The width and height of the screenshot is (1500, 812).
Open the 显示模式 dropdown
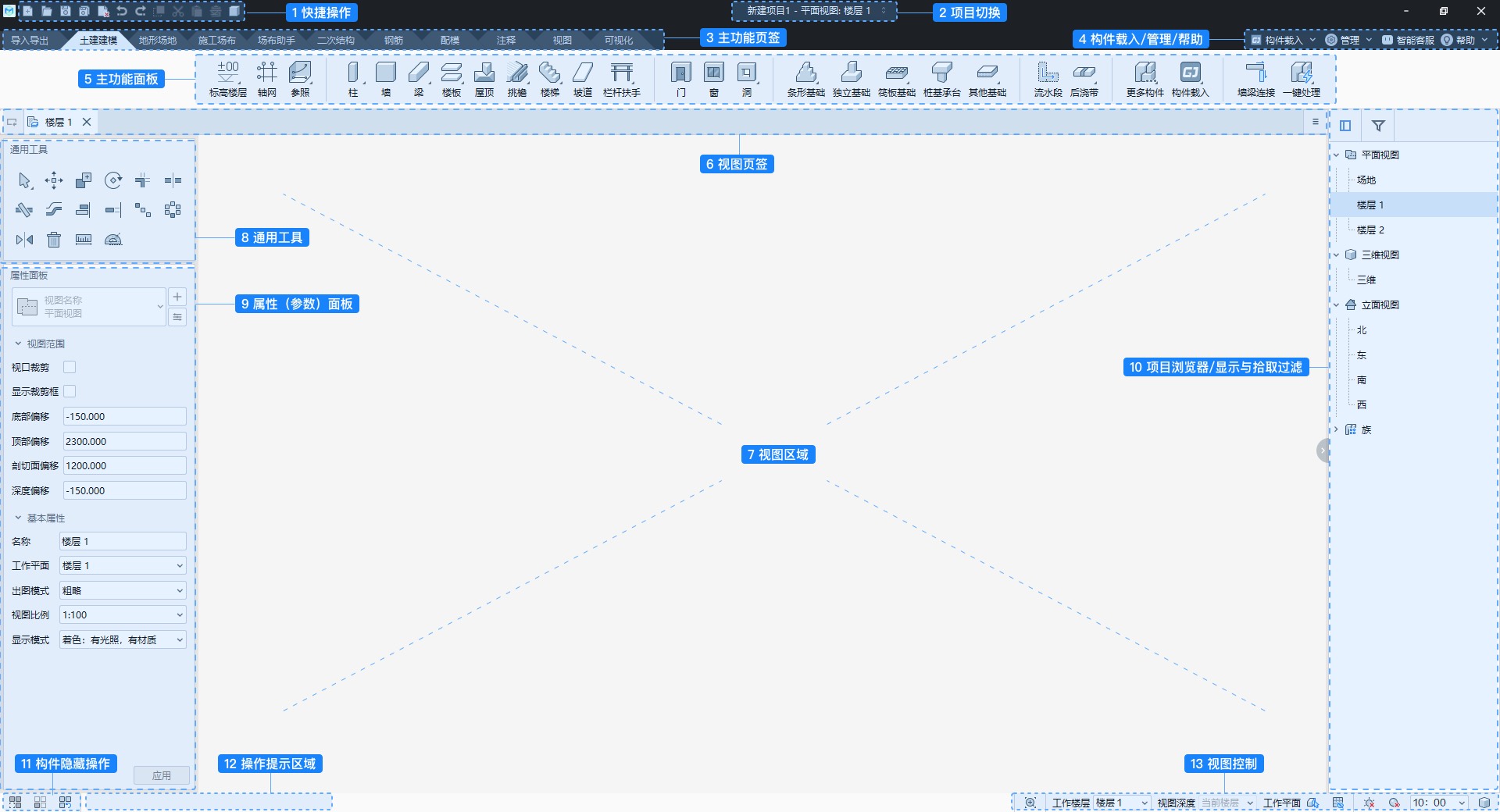coord(123,639)
